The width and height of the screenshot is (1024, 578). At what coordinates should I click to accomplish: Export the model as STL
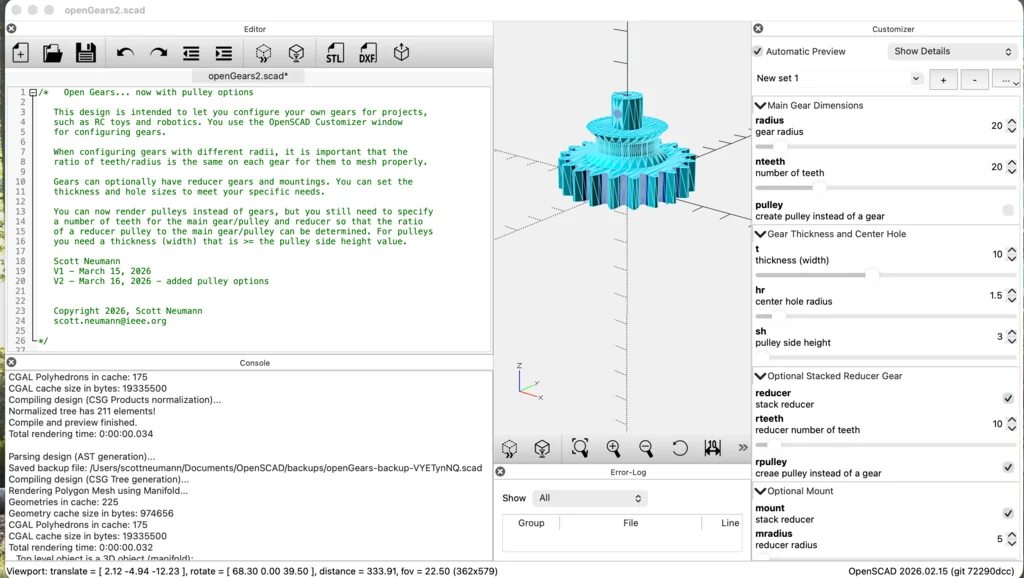(x=334, y=53)
